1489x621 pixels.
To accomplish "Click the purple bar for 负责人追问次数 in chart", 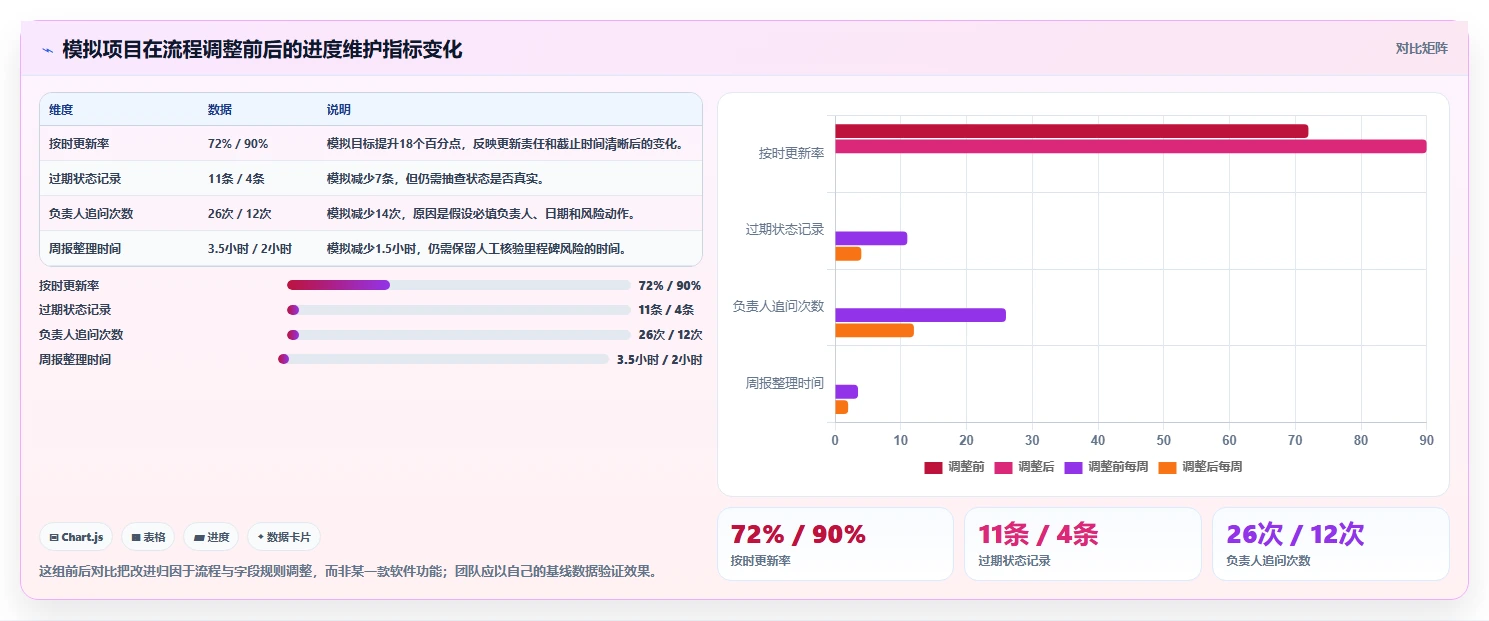I will (920, 315).
